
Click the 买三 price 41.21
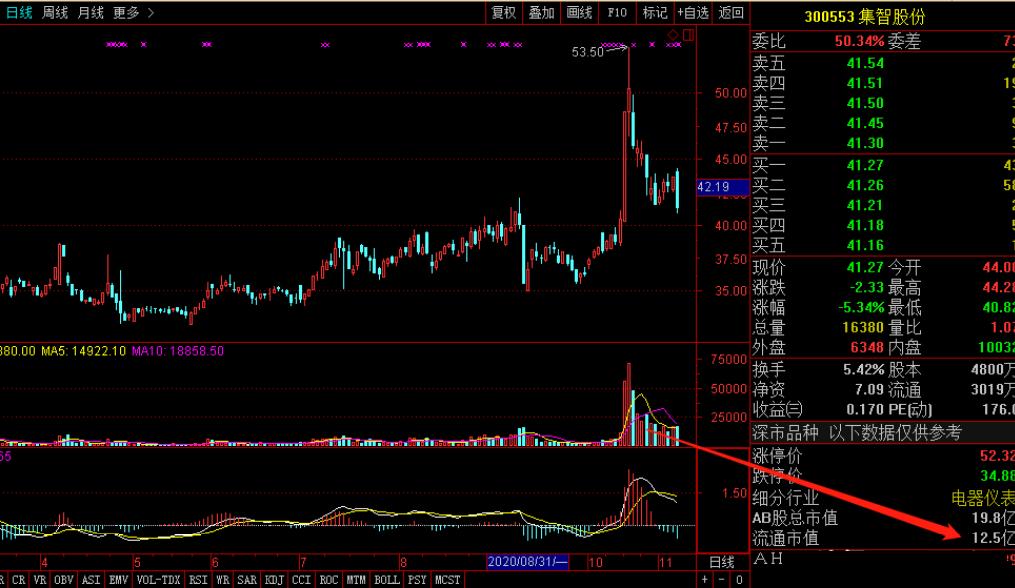pos(865,205)
